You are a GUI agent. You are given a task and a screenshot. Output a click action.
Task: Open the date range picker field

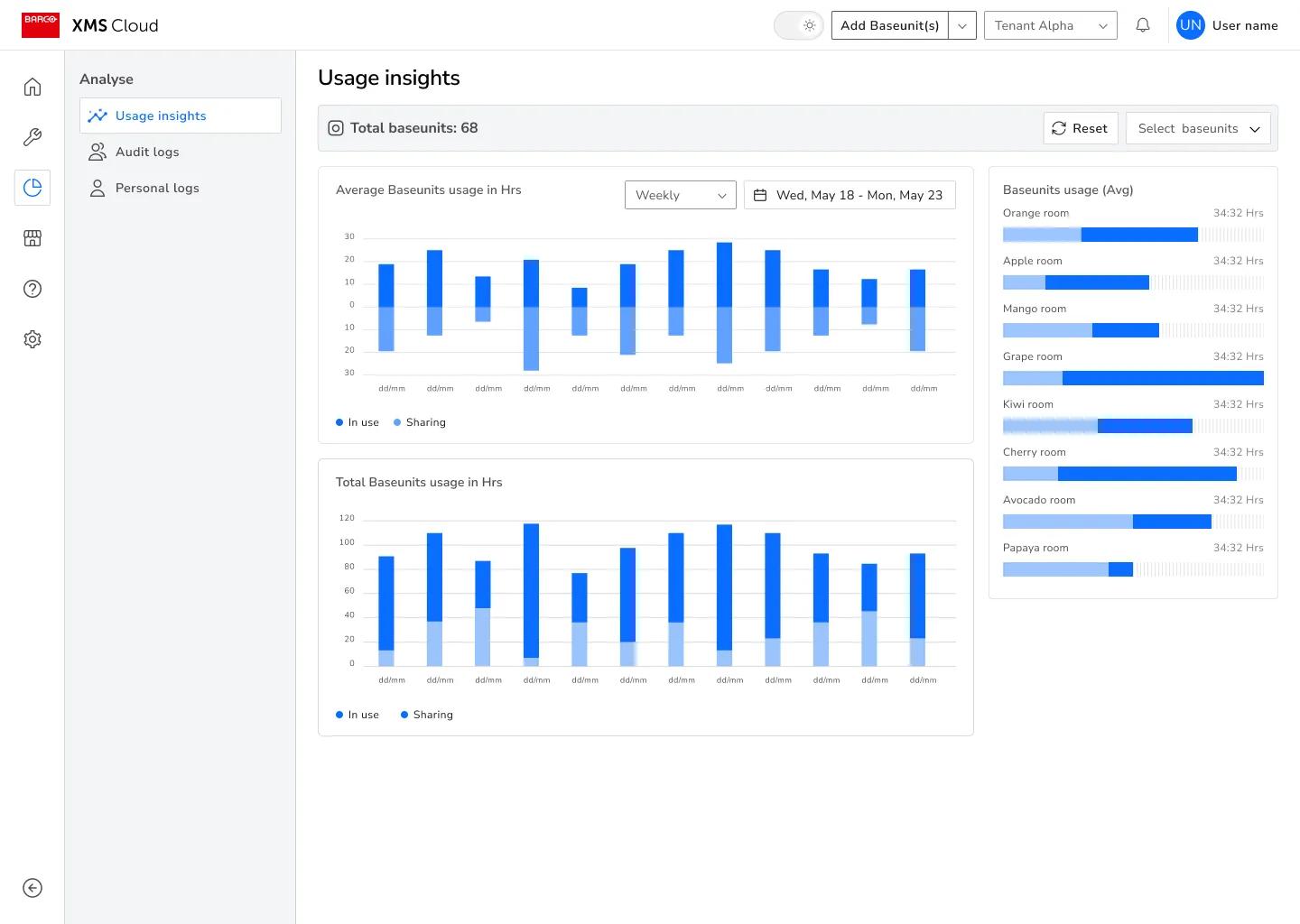(850, 195)
